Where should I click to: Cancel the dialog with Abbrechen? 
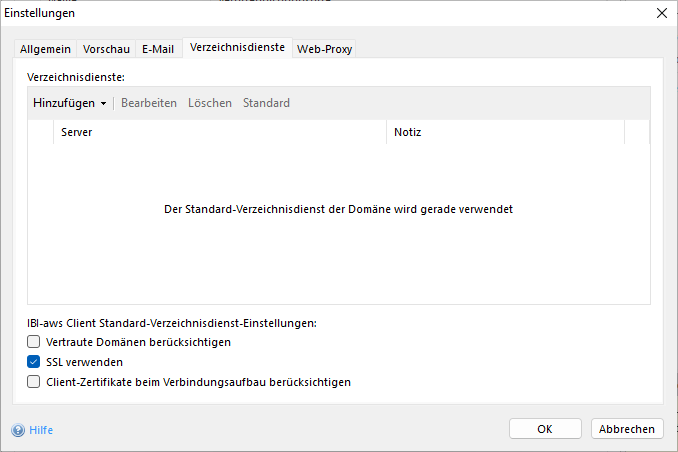pos(627,429)
